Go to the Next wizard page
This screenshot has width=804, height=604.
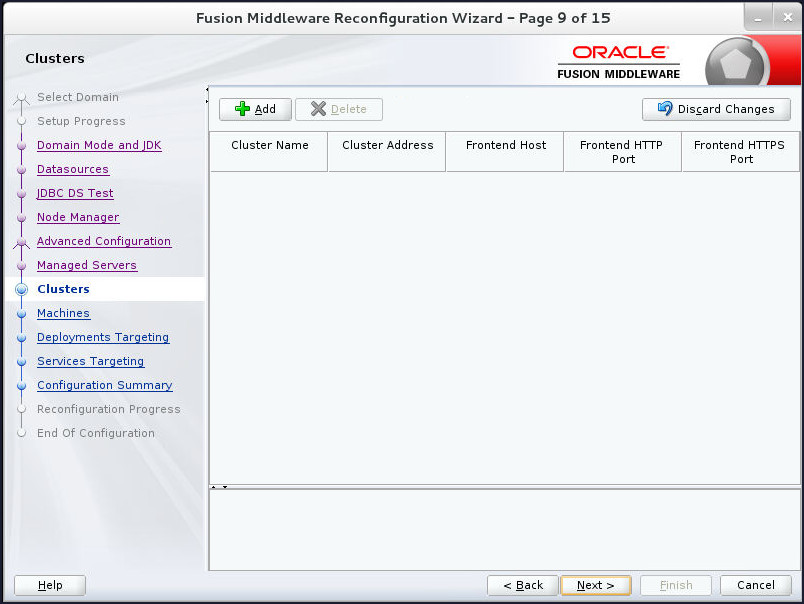tap(595, 585)
